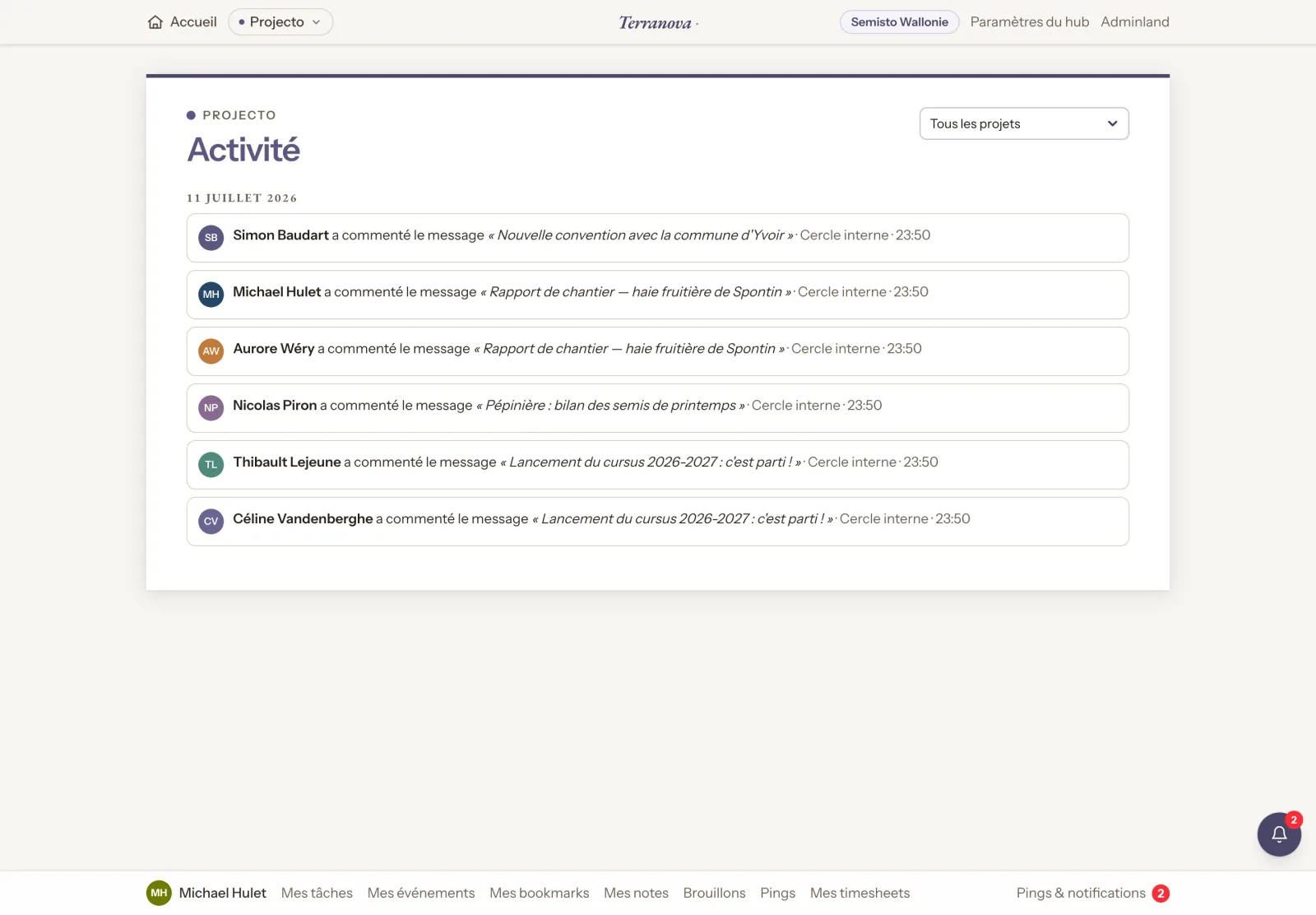The height and width of the screenshot is (915, 1316).
Task: Click the name Thibault Lejeune
Action: [x=287, y=462]
